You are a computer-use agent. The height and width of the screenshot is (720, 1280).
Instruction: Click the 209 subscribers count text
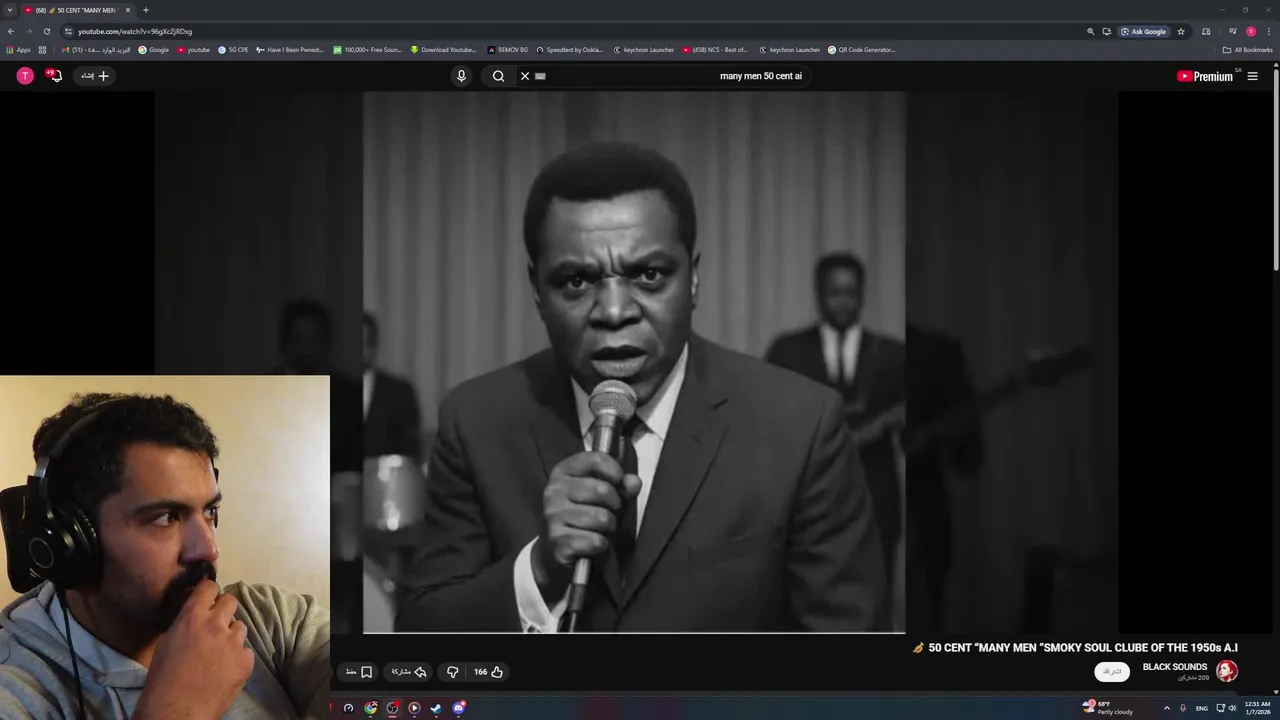point(1193,678)
